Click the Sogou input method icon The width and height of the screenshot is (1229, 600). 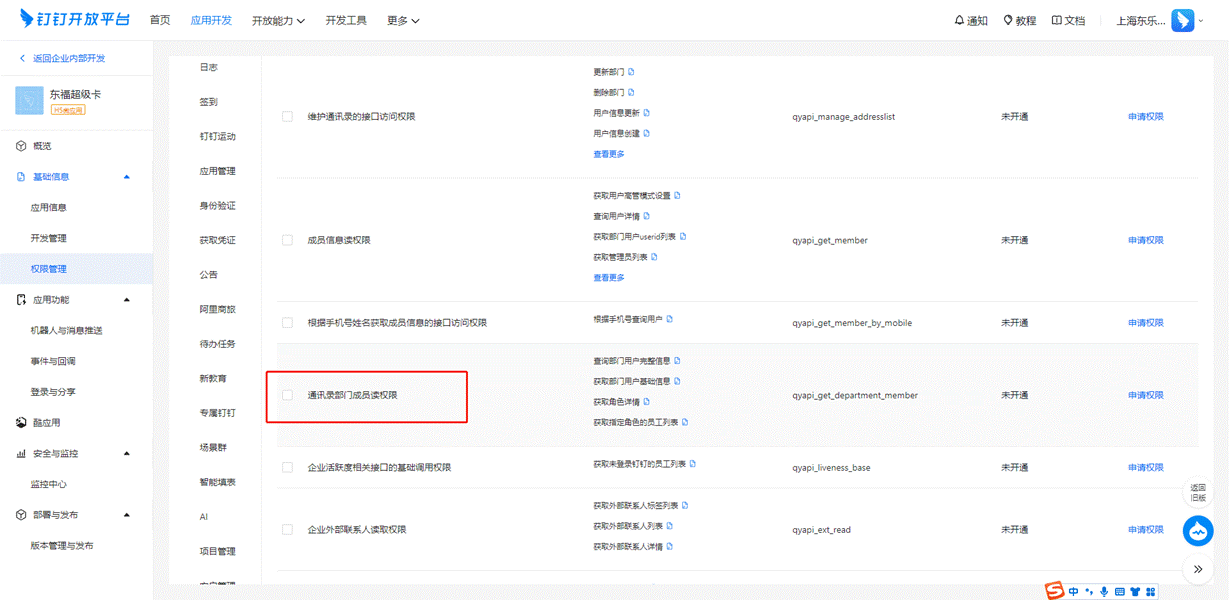pos(1054,591)
